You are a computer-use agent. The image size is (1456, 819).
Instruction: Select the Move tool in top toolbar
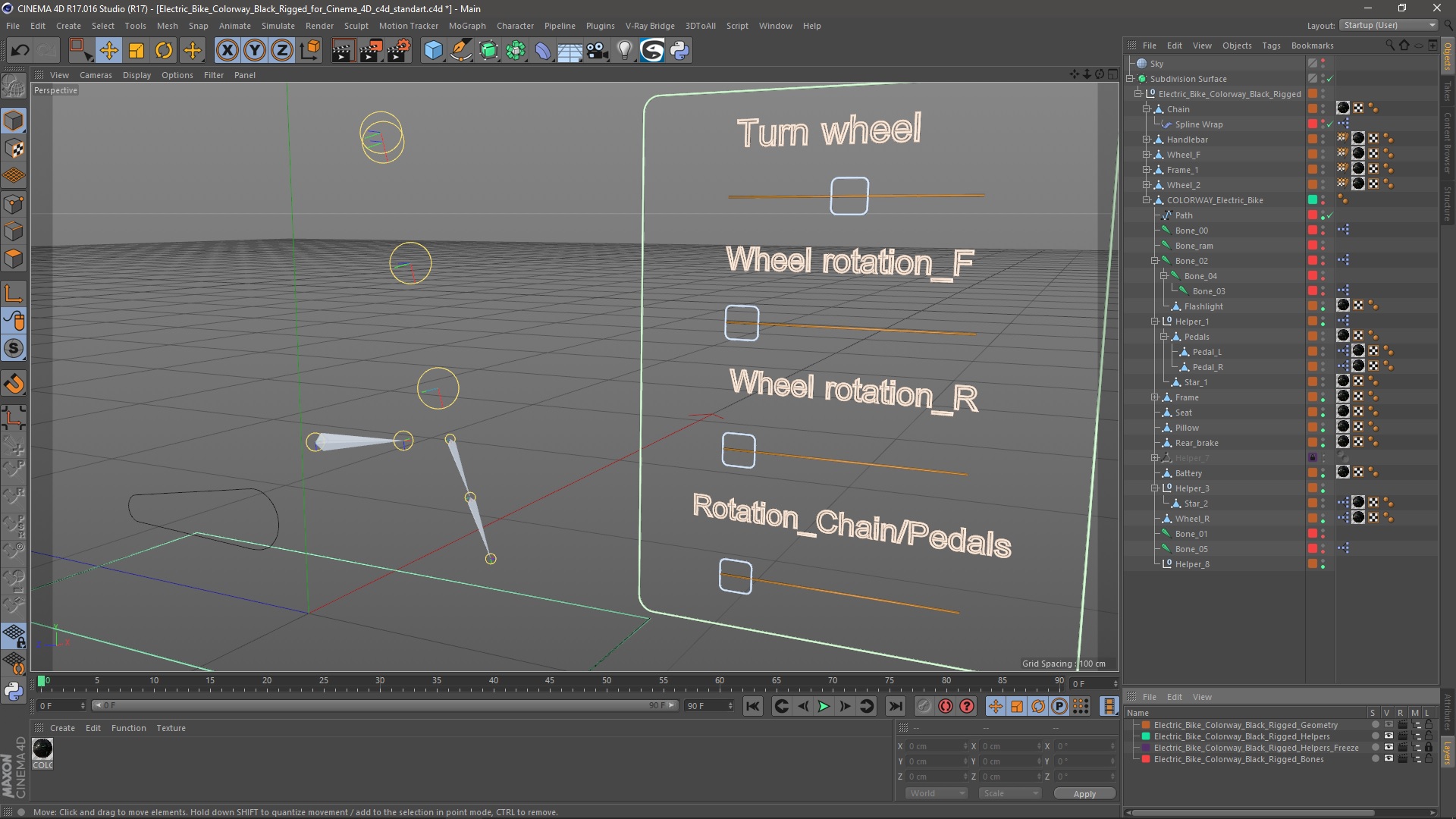click(108, 51)
